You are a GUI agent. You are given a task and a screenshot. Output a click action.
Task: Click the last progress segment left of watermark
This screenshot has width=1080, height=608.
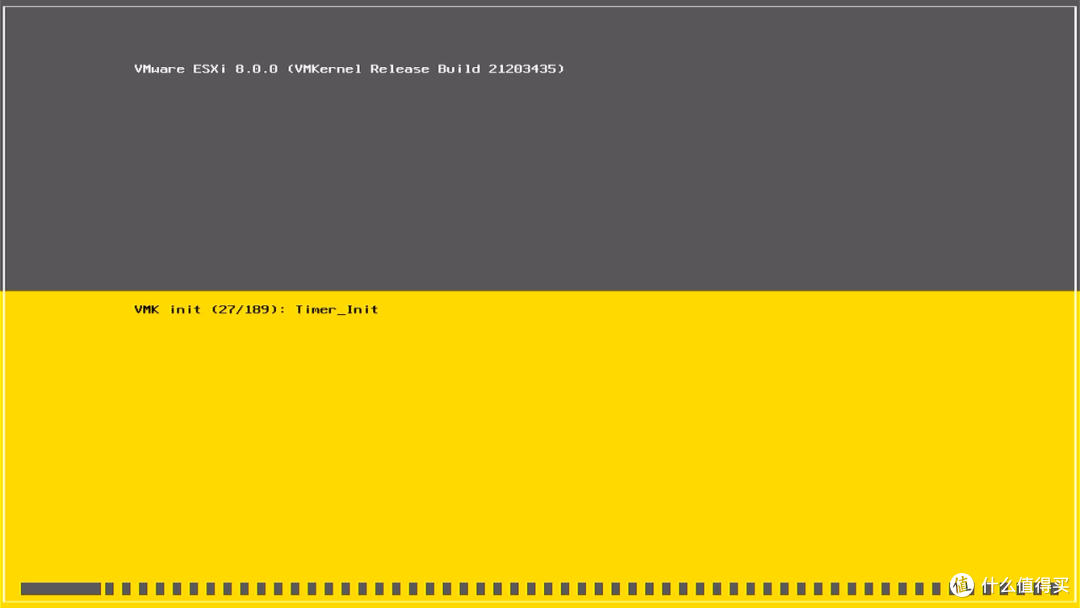pos(938,589)
